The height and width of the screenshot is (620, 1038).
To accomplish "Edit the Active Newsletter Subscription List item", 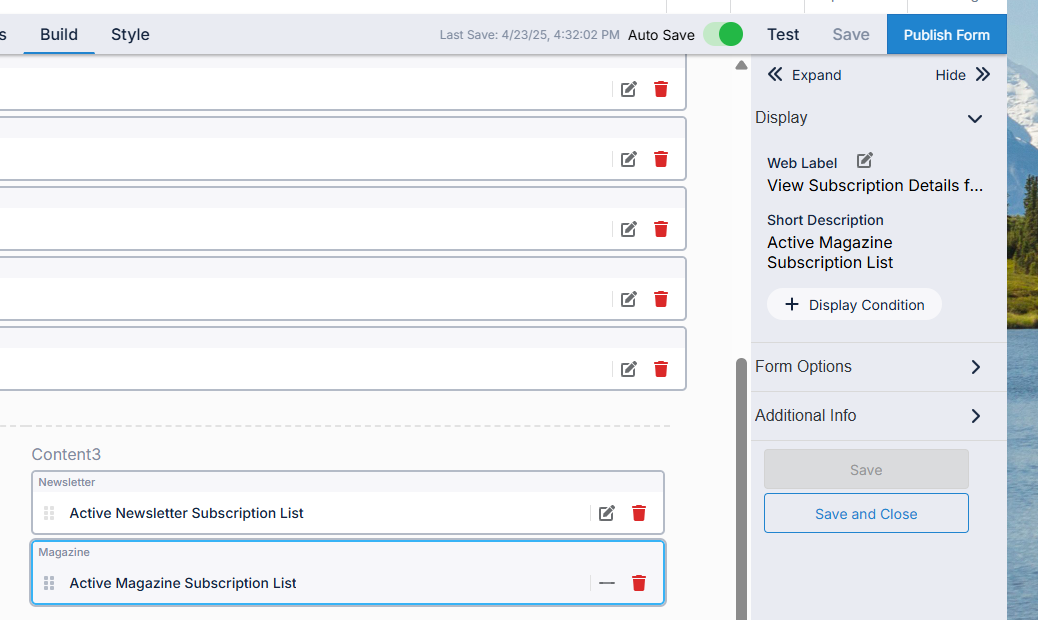I will 607,513.
